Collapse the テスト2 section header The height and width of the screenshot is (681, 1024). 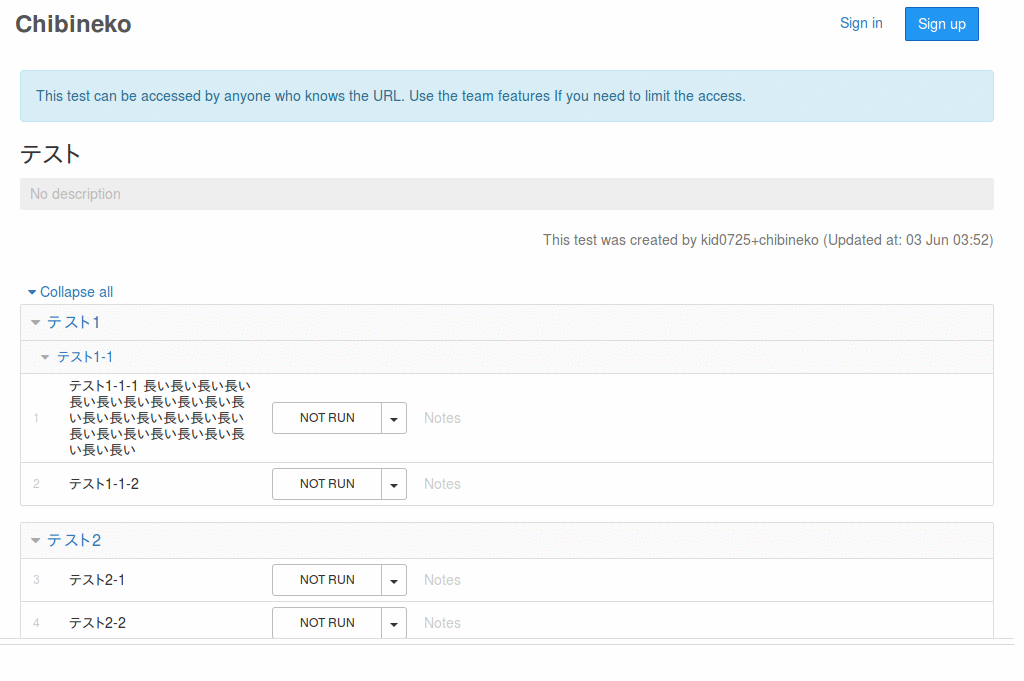(x=73, y=540)
